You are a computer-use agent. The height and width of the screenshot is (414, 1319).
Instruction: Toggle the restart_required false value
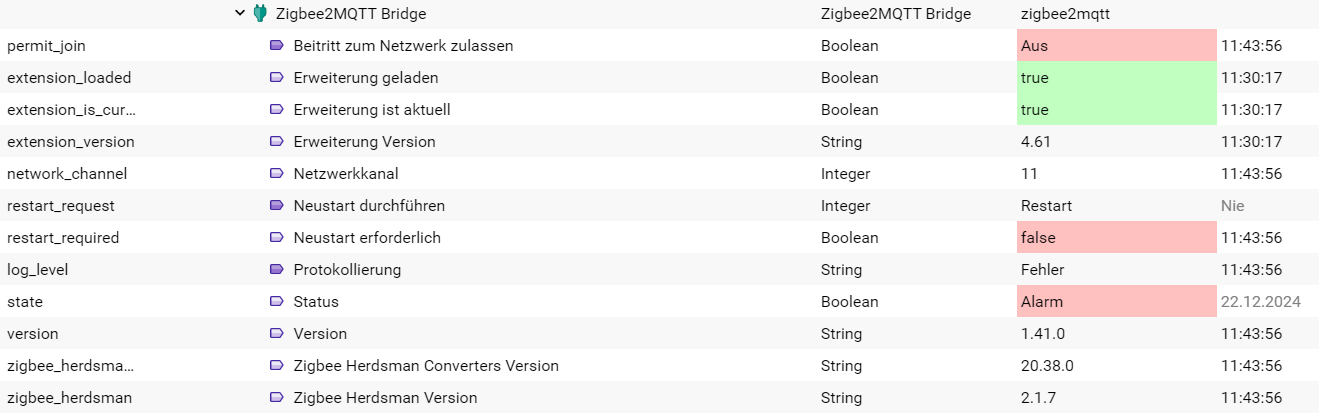pos(1116,238)
